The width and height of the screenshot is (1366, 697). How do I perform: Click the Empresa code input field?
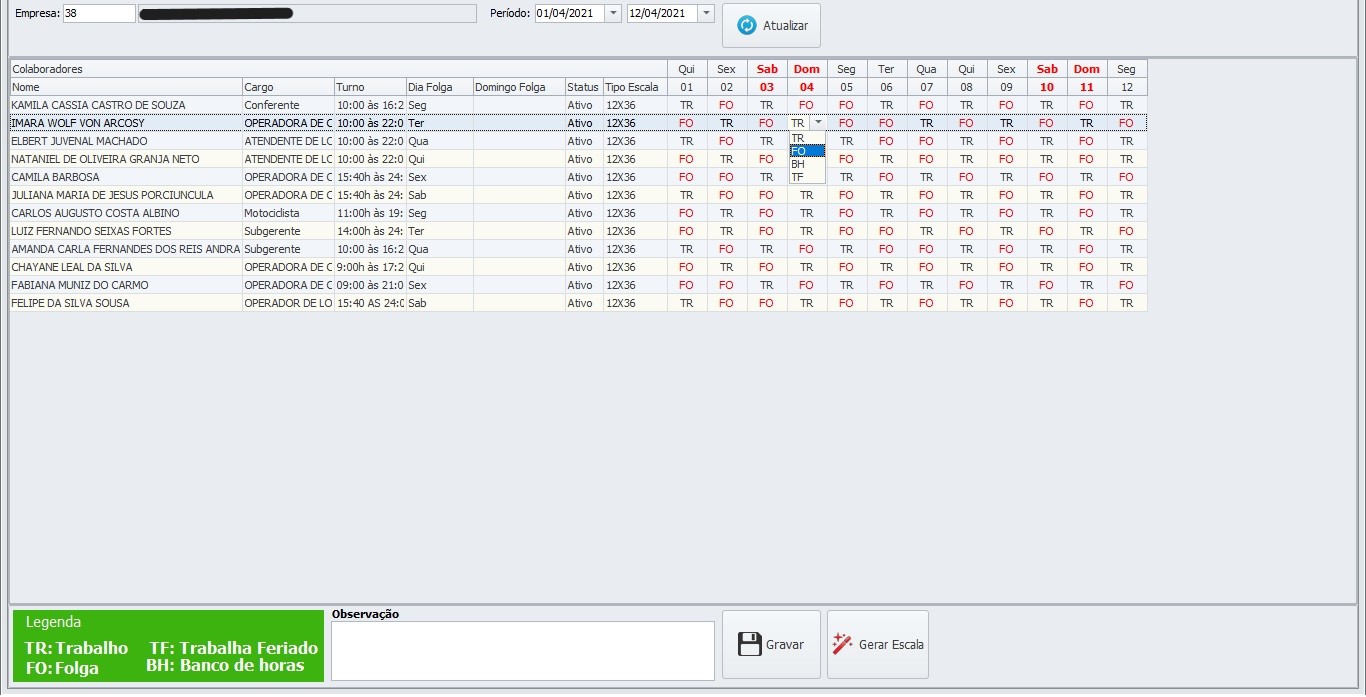coord(98,13)
